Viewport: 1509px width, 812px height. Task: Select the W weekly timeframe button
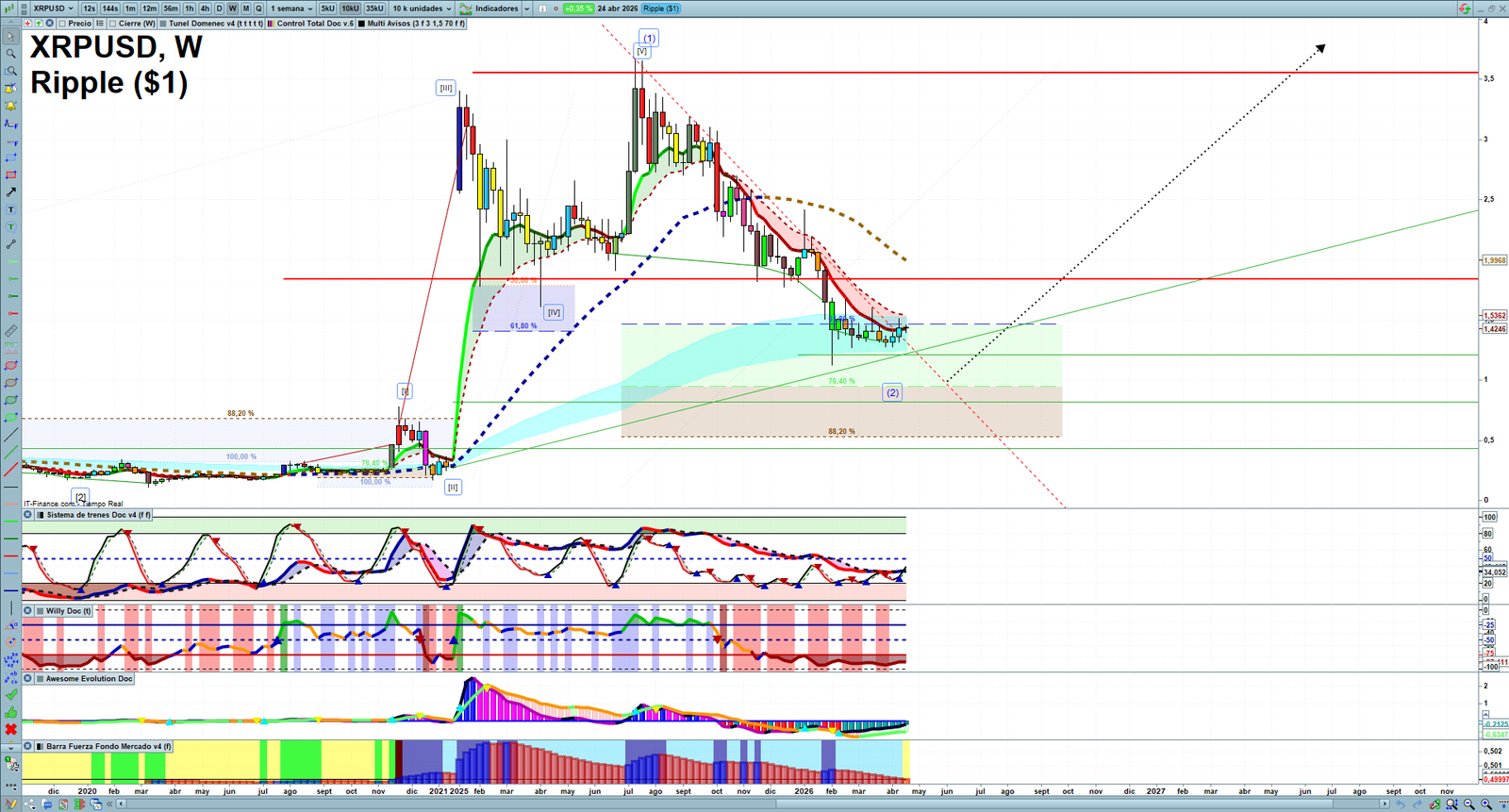coord(232,8)
